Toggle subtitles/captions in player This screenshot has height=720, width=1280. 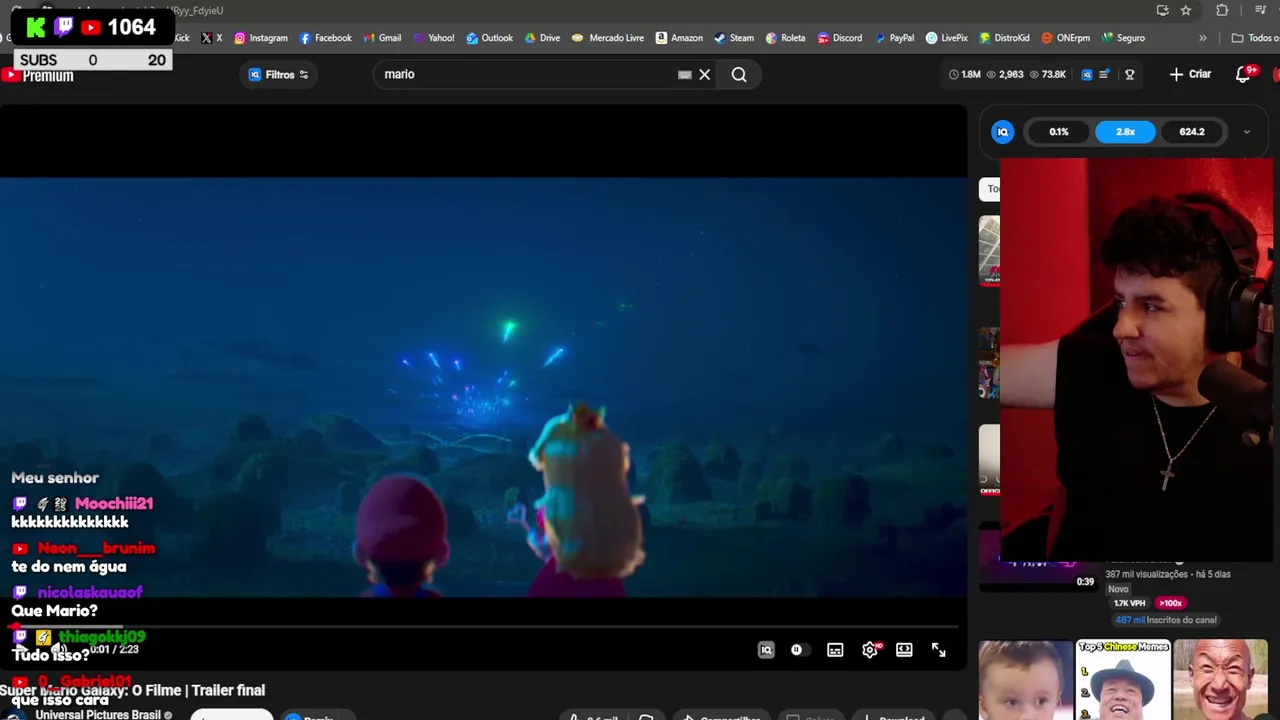pos(835,650)
